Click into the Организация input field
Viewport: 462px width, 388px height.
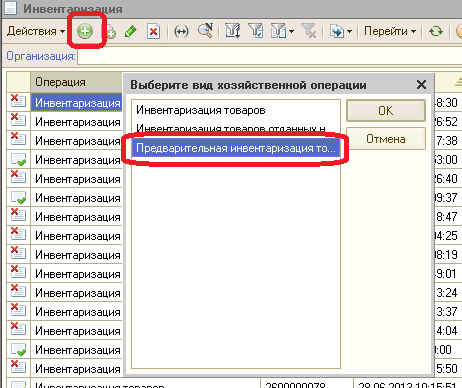tap(269, 56)
